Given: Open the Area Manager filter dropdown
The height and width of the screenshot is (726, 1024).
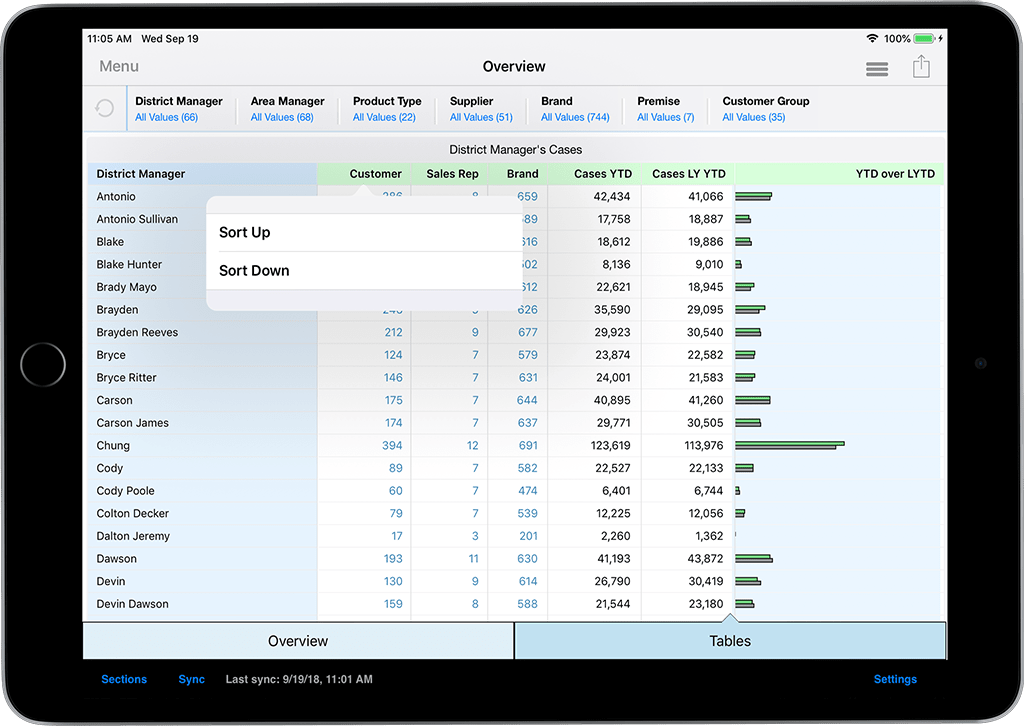Looking at the screenshot, I should coord(287,109).
